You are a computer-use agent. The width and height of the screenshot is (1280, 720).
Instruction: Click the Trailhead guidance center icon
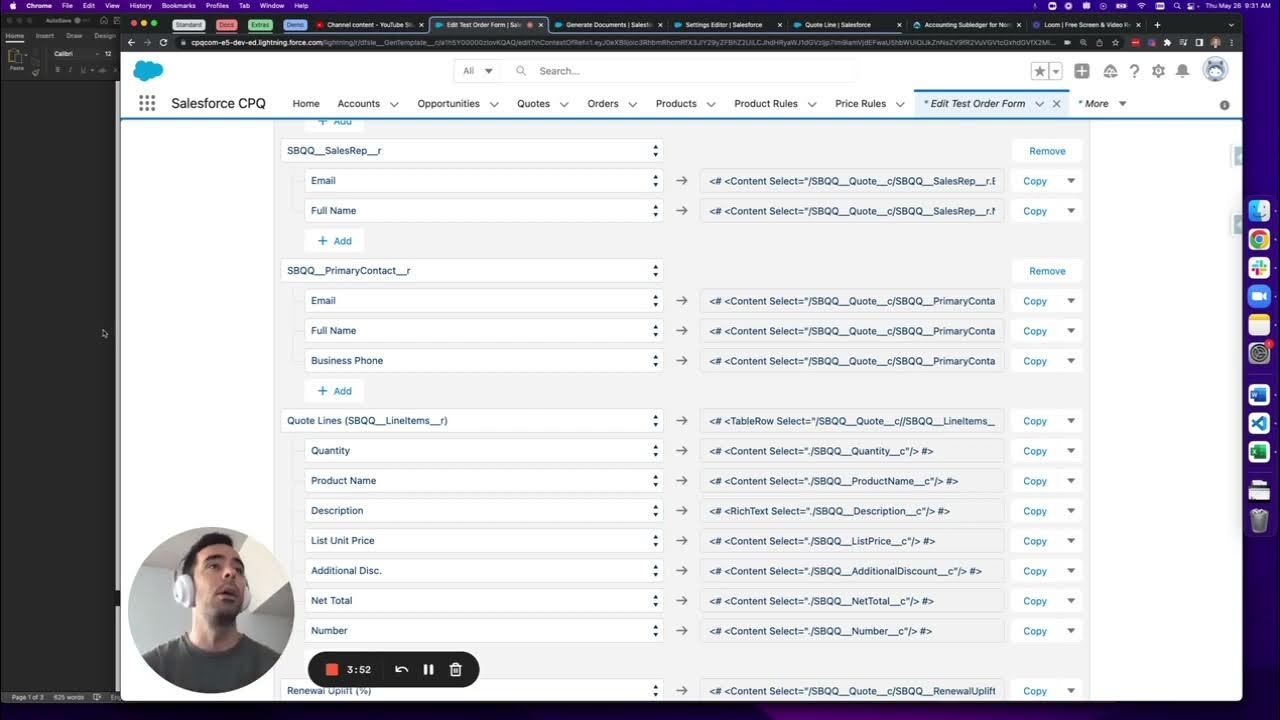click(1110, 71)
